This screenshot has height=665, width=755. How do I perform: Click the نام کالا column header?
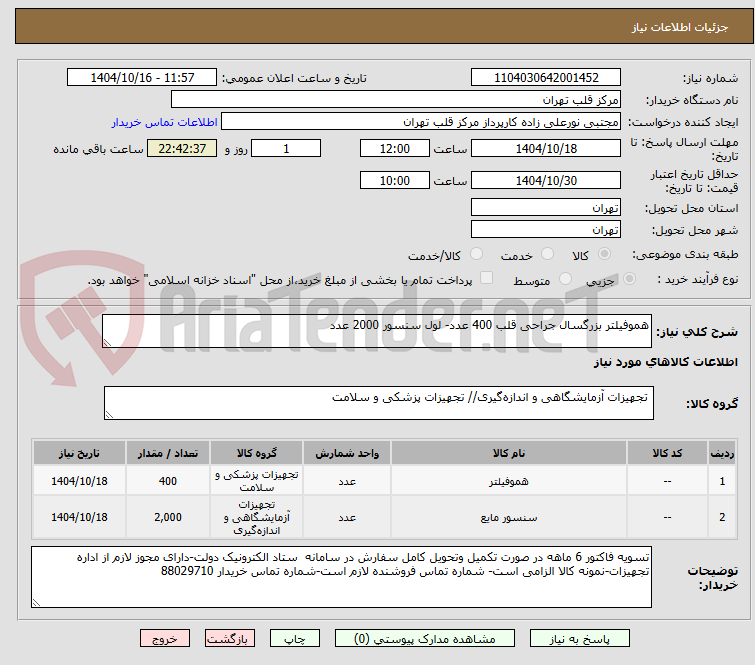pyautogui.click(x=509, y=453)
